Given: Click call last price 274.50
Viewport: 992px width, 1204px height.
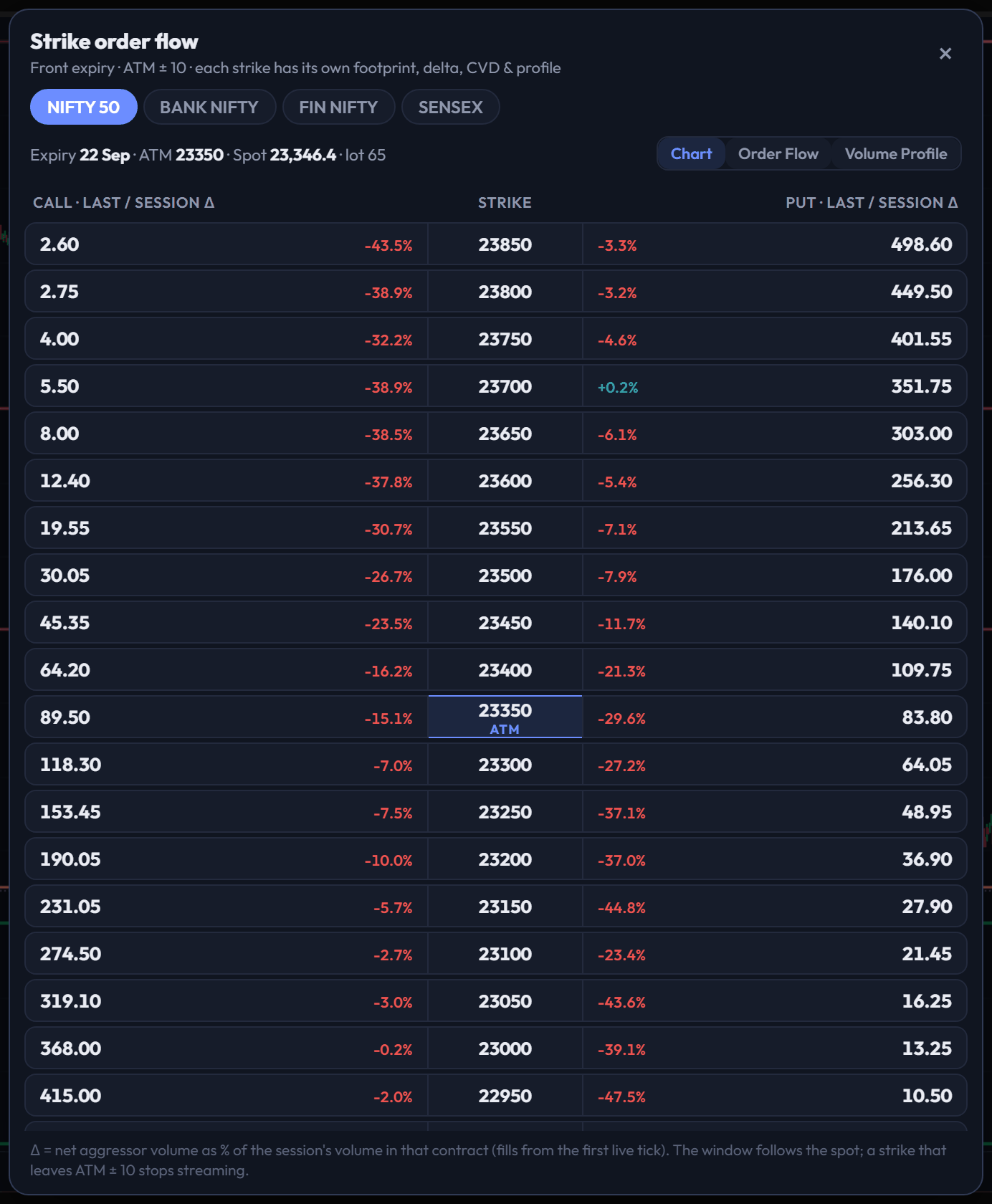Looking at the screenshot, I should (x=71, y=954).
